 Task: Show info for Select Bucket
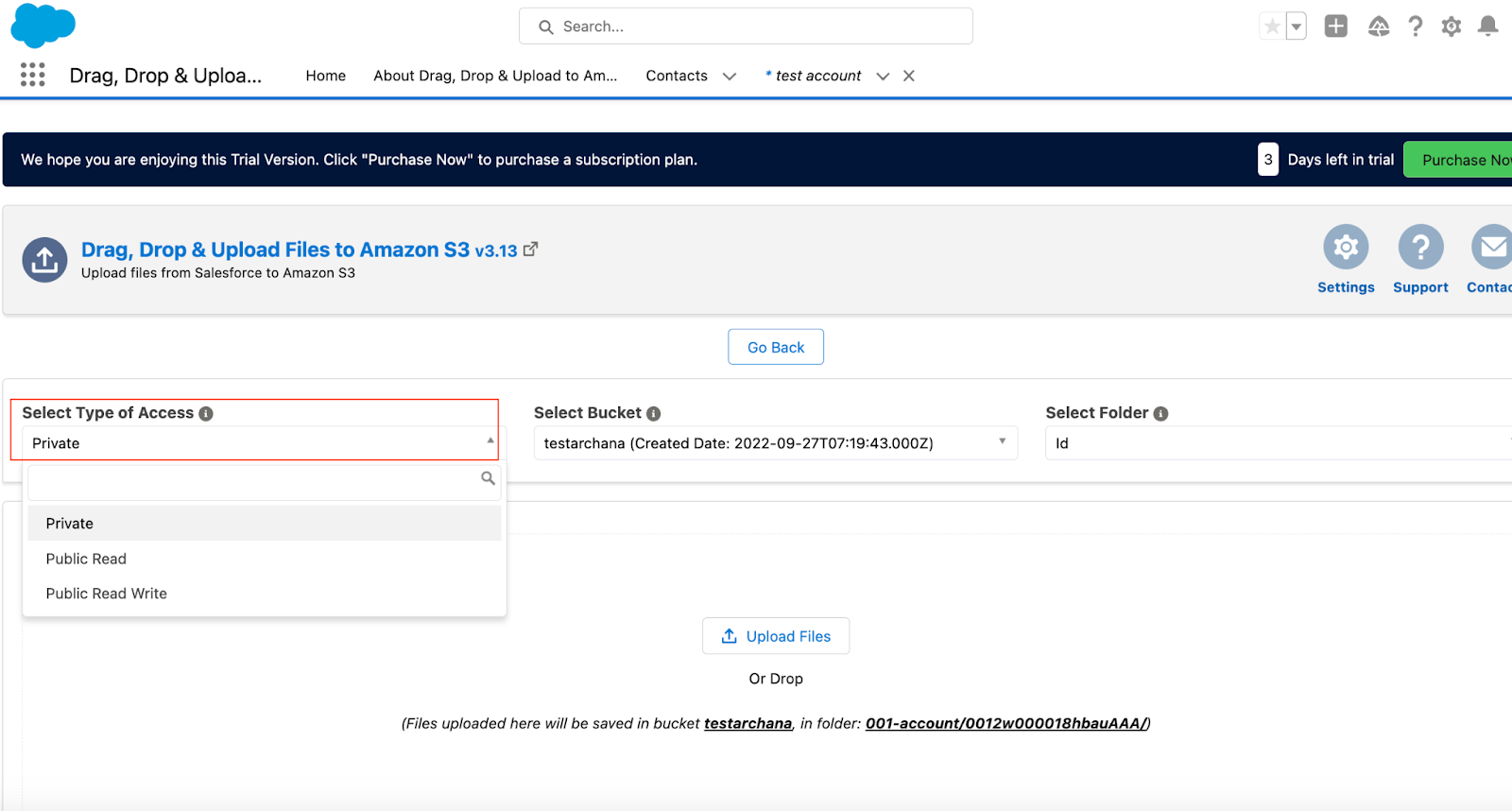(x=653, y=414)
